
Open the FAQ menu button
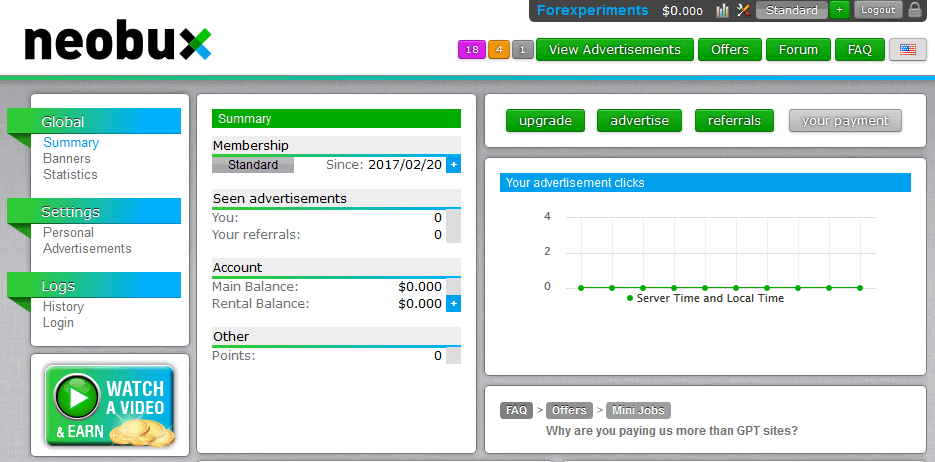point(860,49)
